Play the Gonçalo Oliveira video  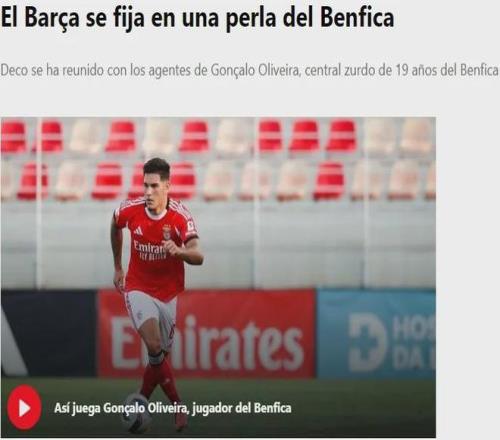click(x=24, y=407)
